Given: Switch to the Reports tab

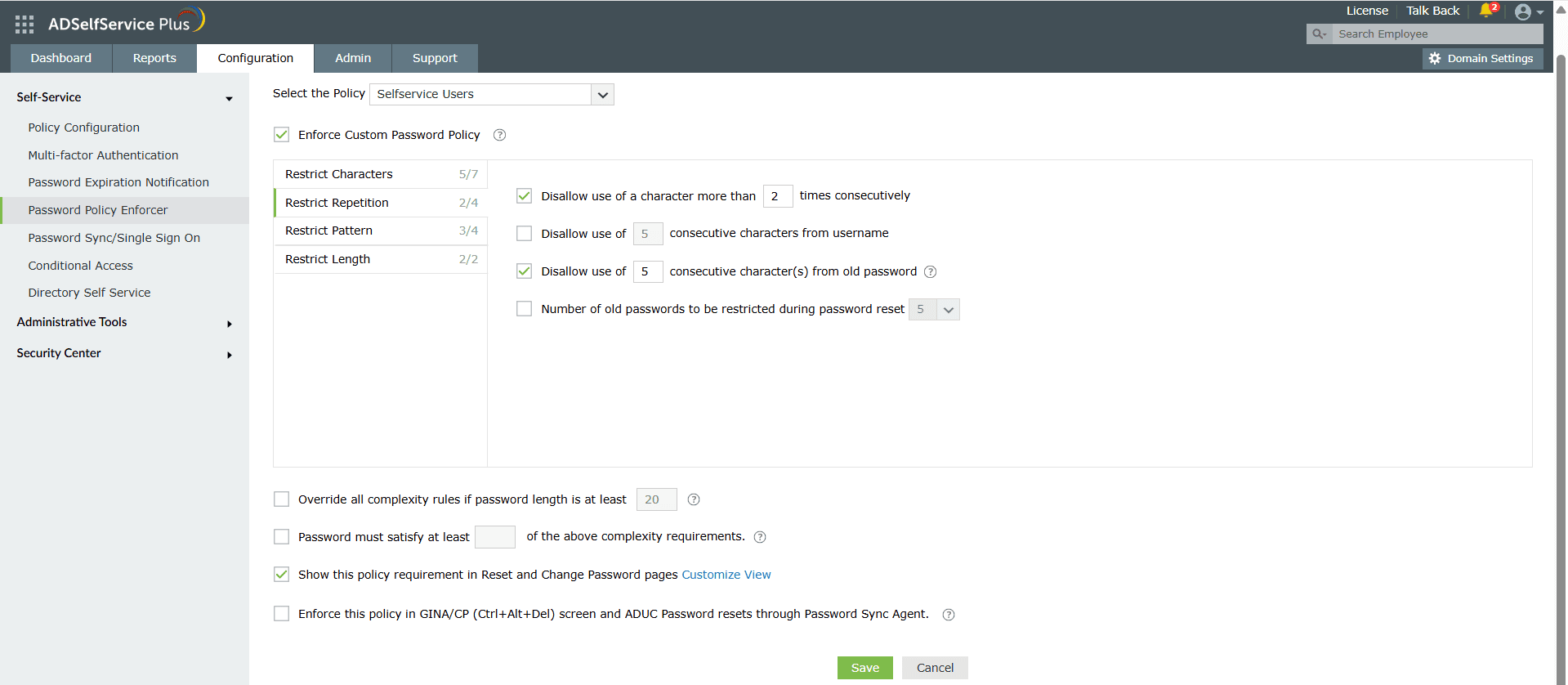Looking at the screenshot, I should click(x=154, y=58).
